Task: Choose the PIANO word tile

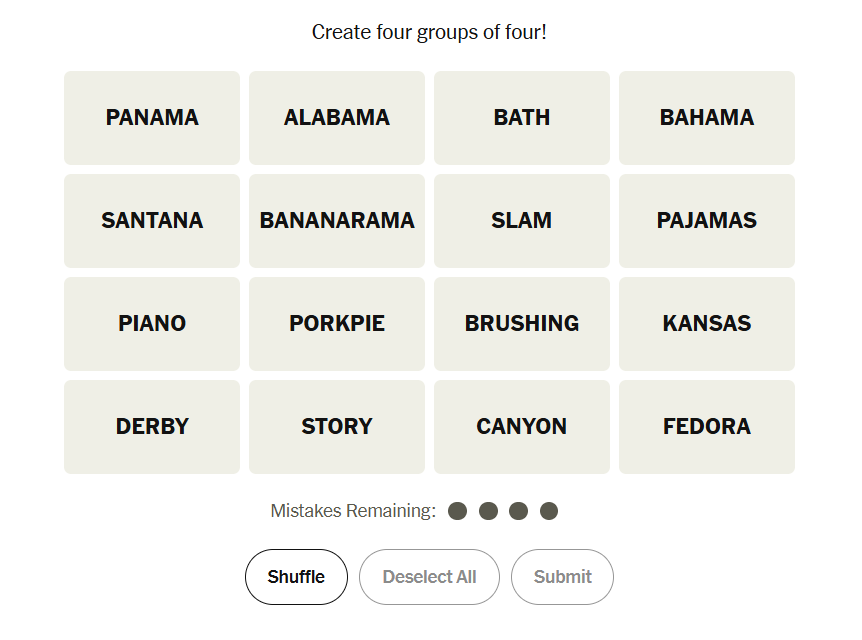Action: [152, 324]
